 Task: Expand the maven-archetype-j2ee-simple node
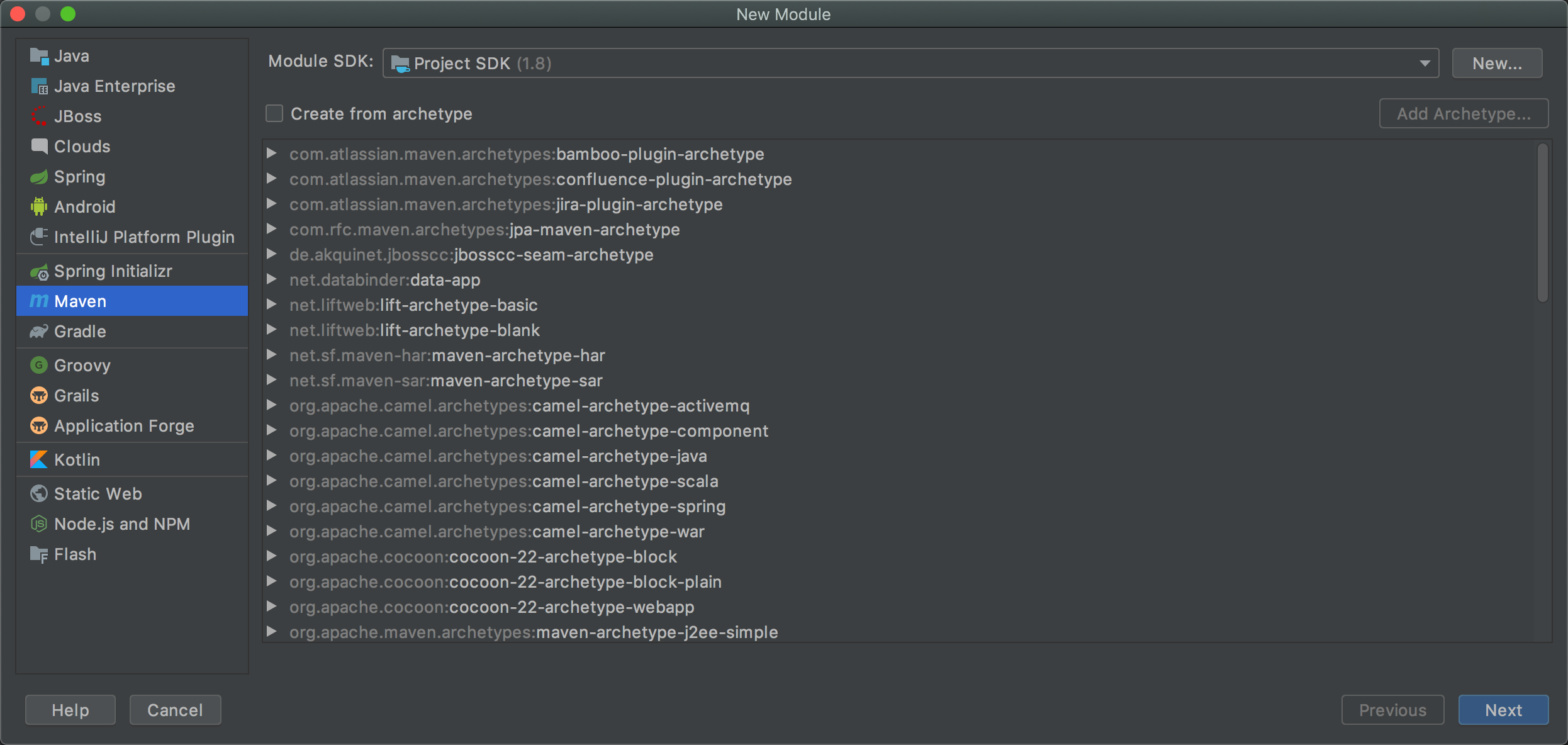(271, 632)
